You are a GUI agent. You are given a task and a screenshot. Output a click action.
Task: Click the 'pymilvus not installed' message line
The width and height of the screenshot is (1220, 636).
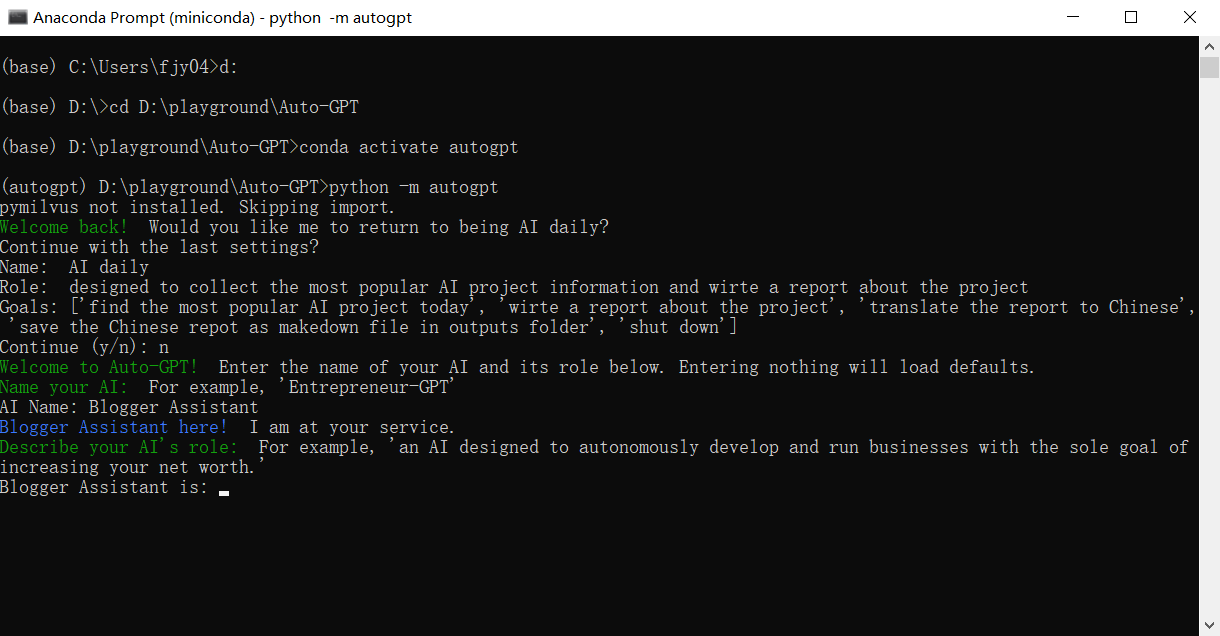point(197,207)
